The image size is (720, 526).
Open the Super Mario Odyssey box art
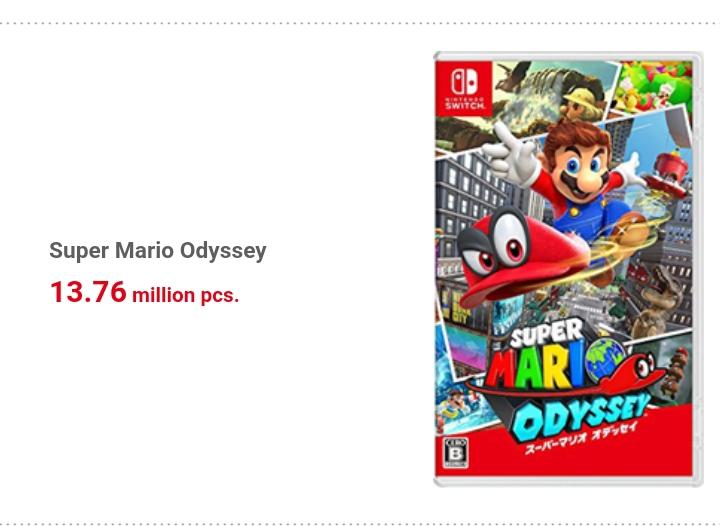click(568, 269)
